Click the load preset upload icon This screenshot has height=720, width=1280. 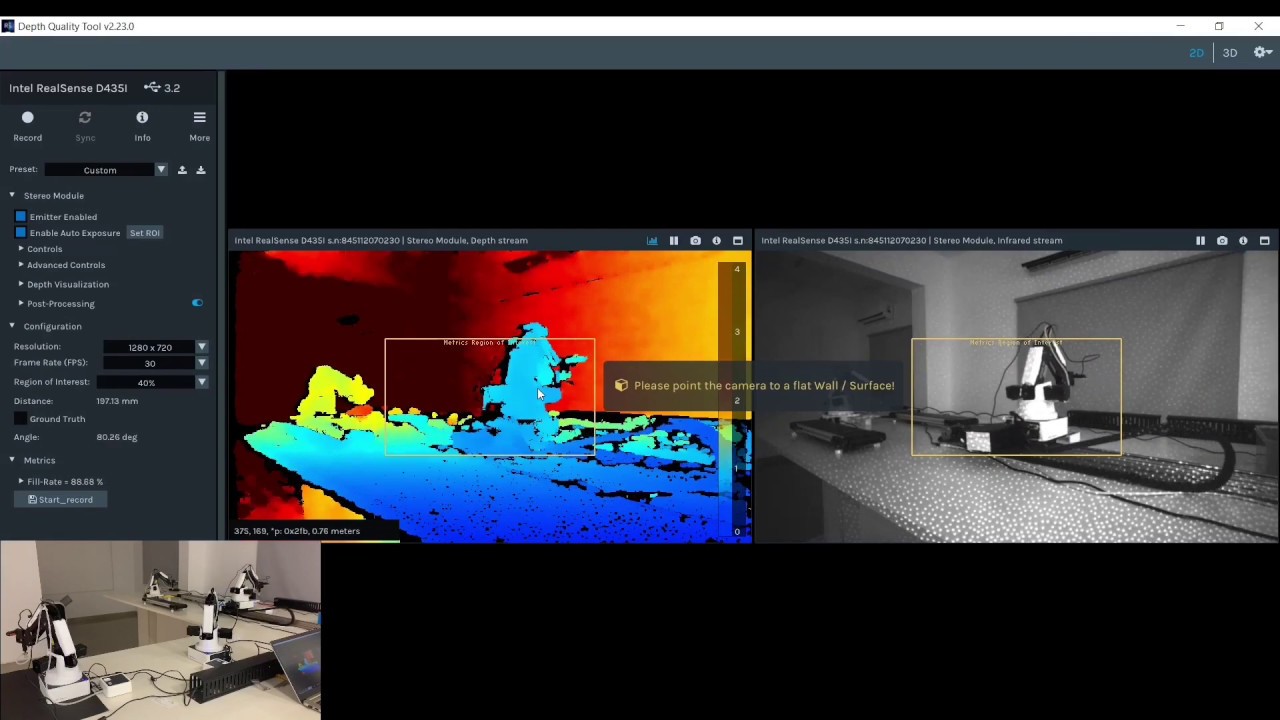tap(182, 170)
